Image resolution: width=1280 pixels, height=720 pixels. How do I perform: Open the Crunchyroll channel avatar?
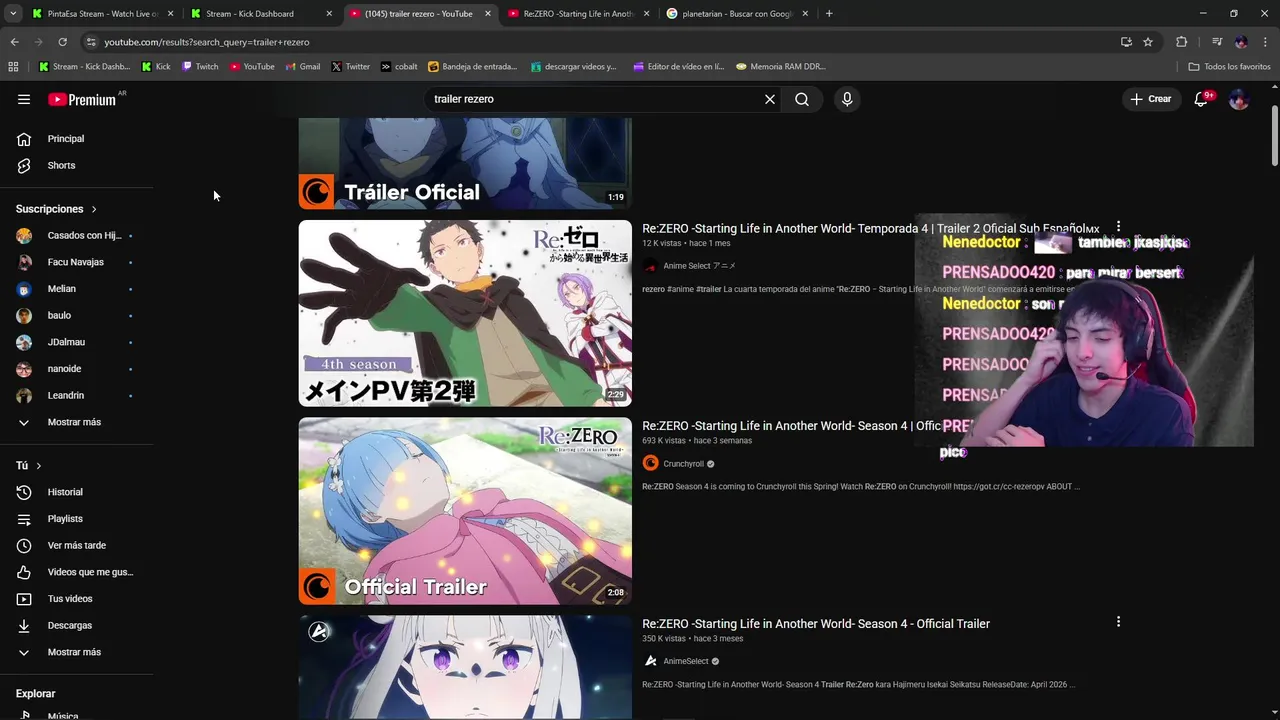pos(650,463)
